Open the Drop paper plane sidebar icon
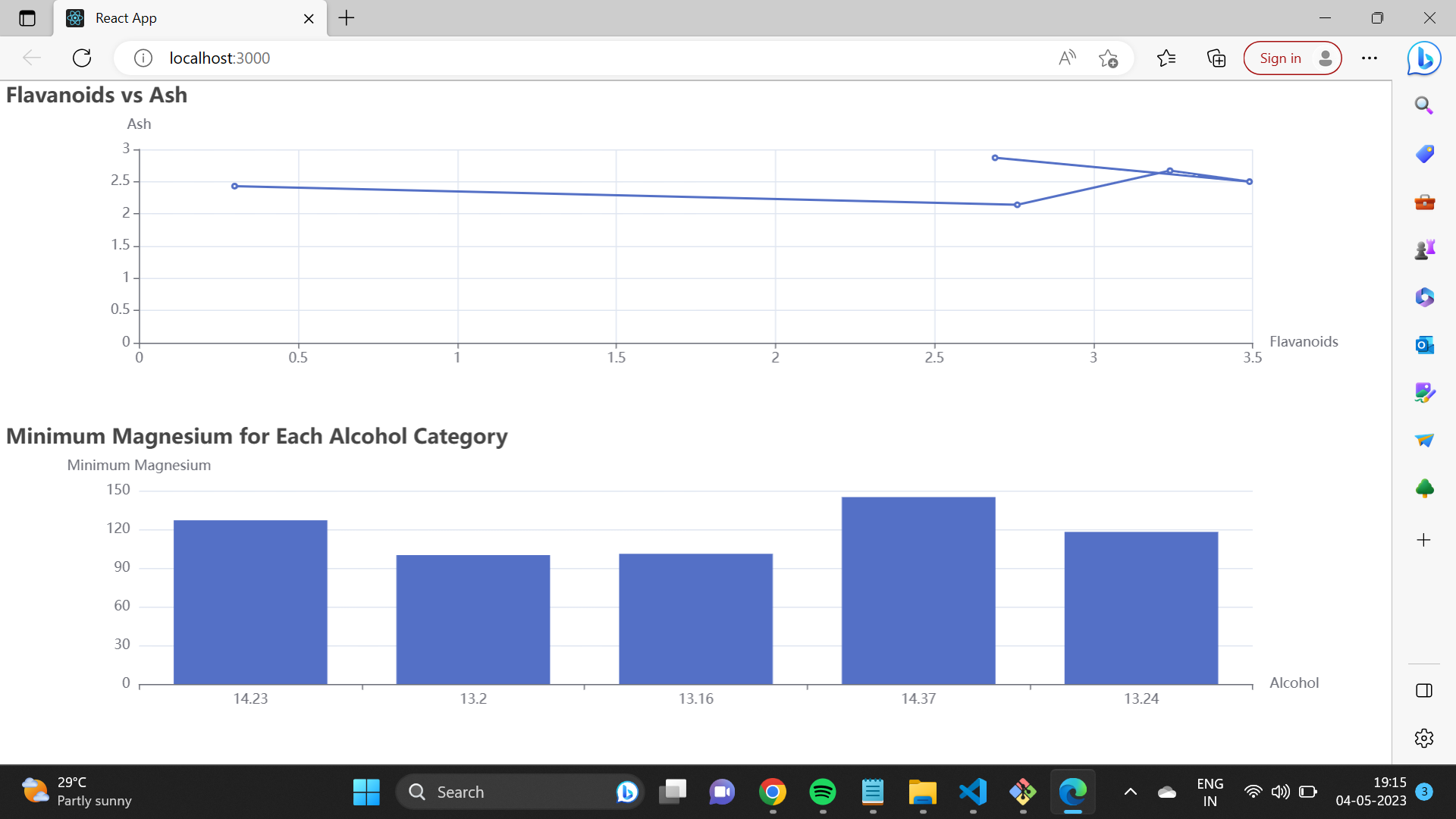1456x819 pixels. (1424, 440)
